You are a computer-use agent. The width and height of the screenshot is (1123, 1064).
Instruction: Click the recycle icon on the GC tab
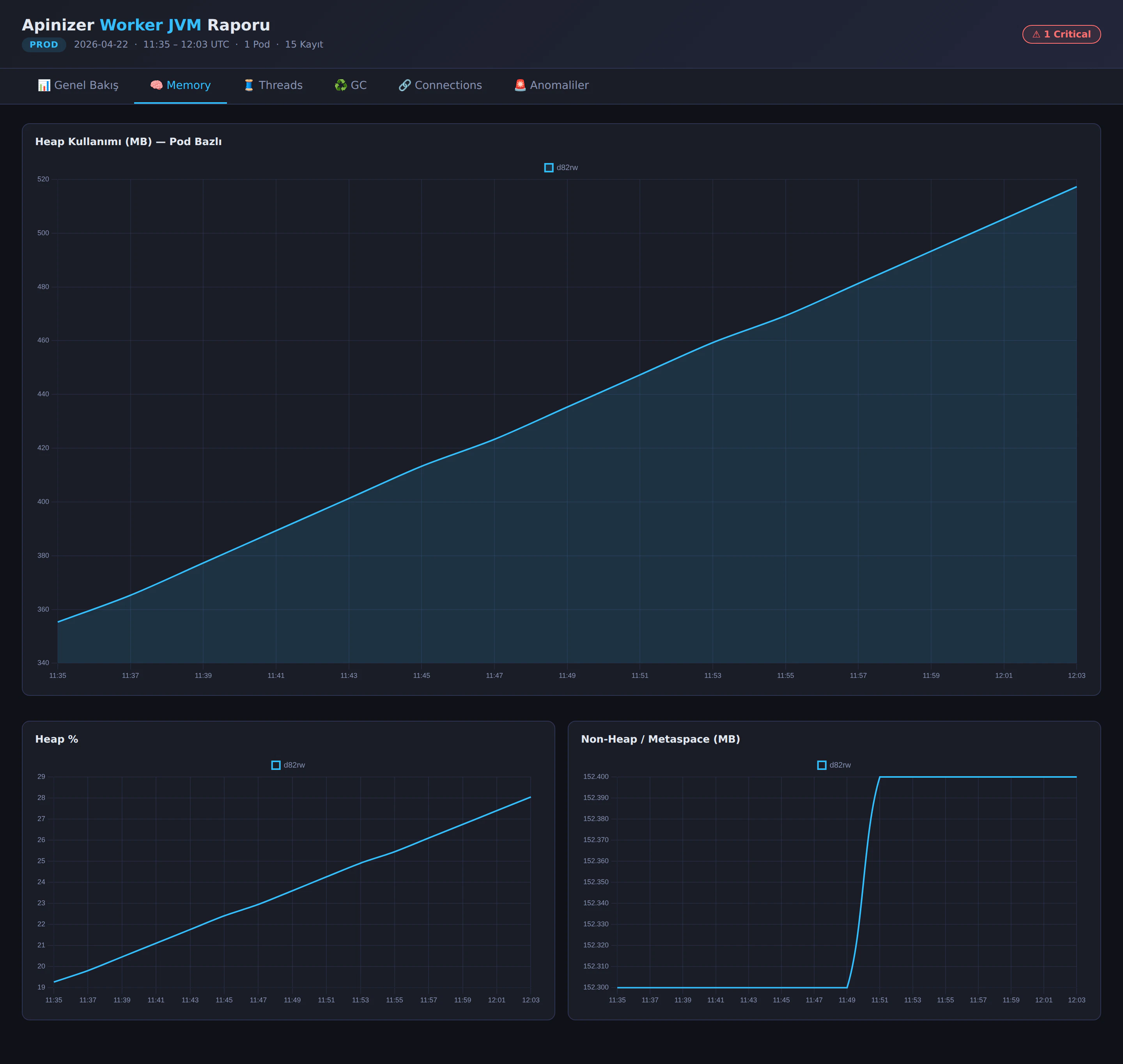click(x=341, y=85)
